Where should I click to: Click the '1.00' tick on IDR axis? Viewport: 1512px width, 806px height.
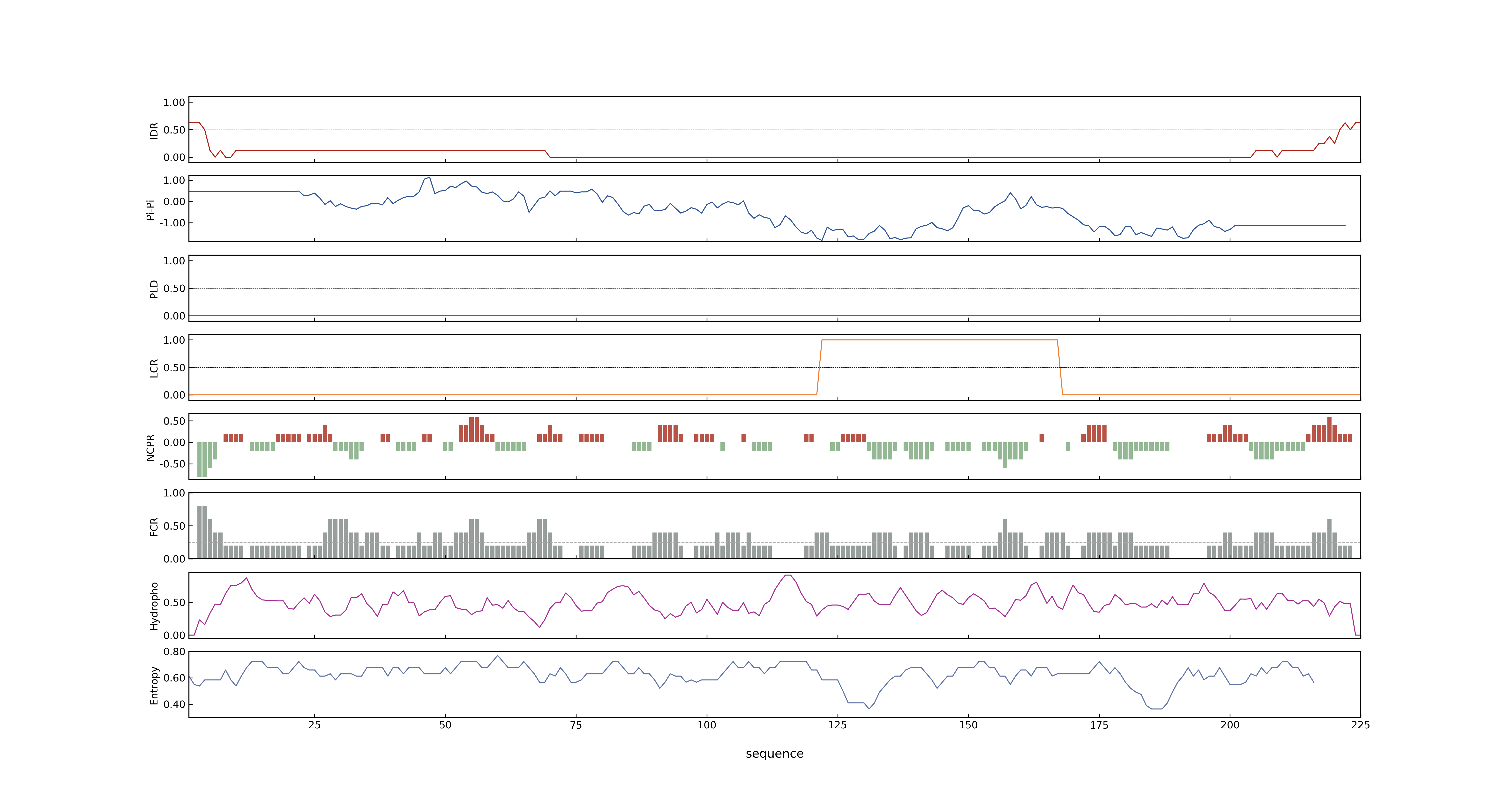tap(174, 103)
